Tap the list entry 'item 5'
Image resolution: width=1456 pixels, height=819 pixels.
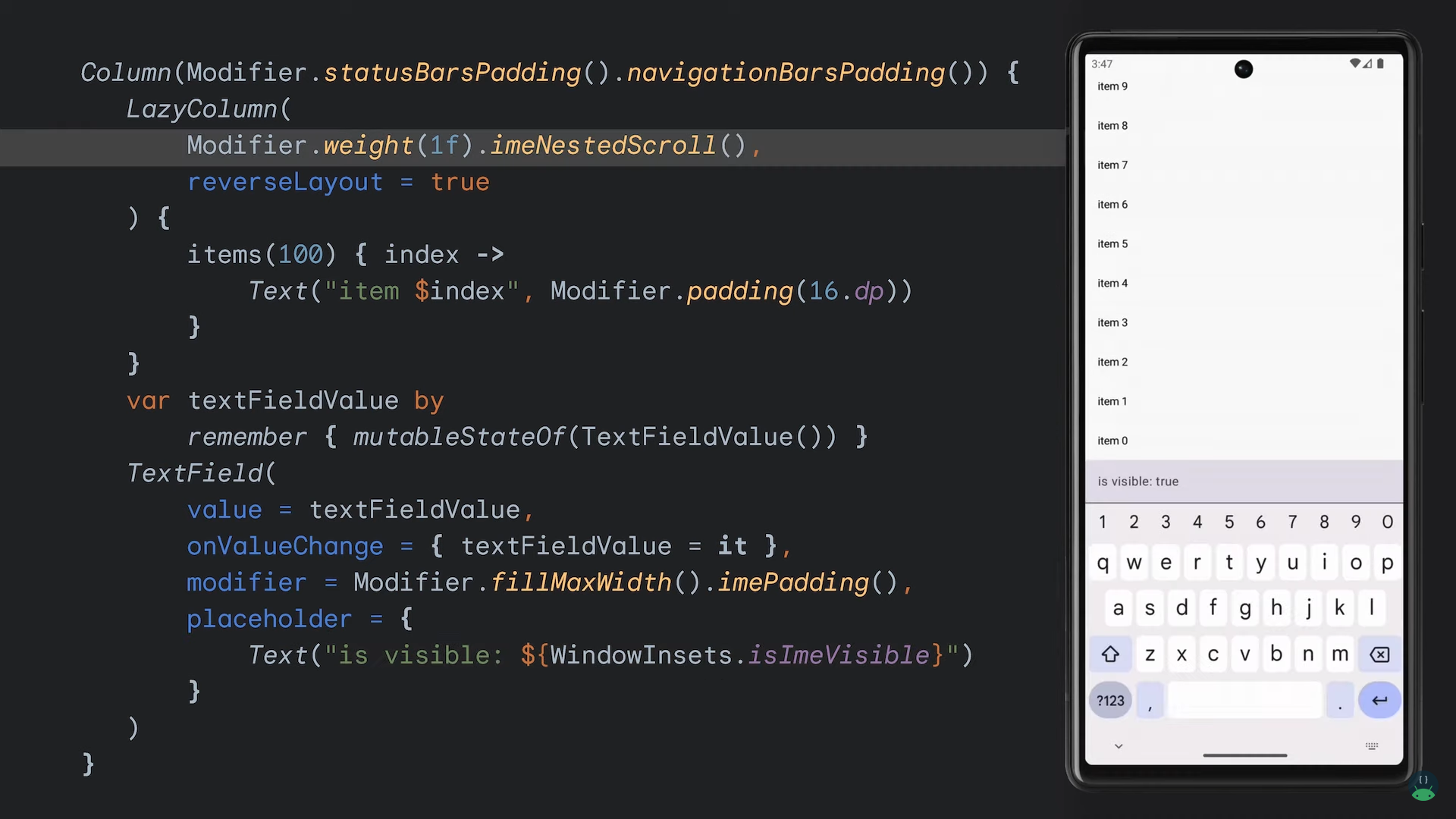[x=1112, y=243]
